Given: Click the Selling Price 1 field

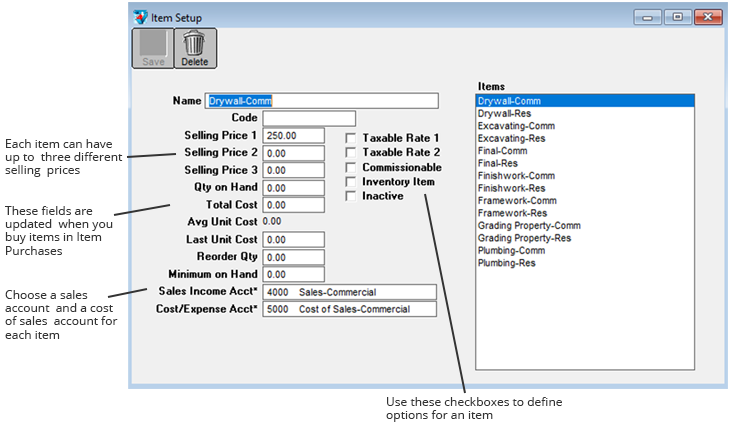Looking at the screenshot, I should tap(293, 135).
